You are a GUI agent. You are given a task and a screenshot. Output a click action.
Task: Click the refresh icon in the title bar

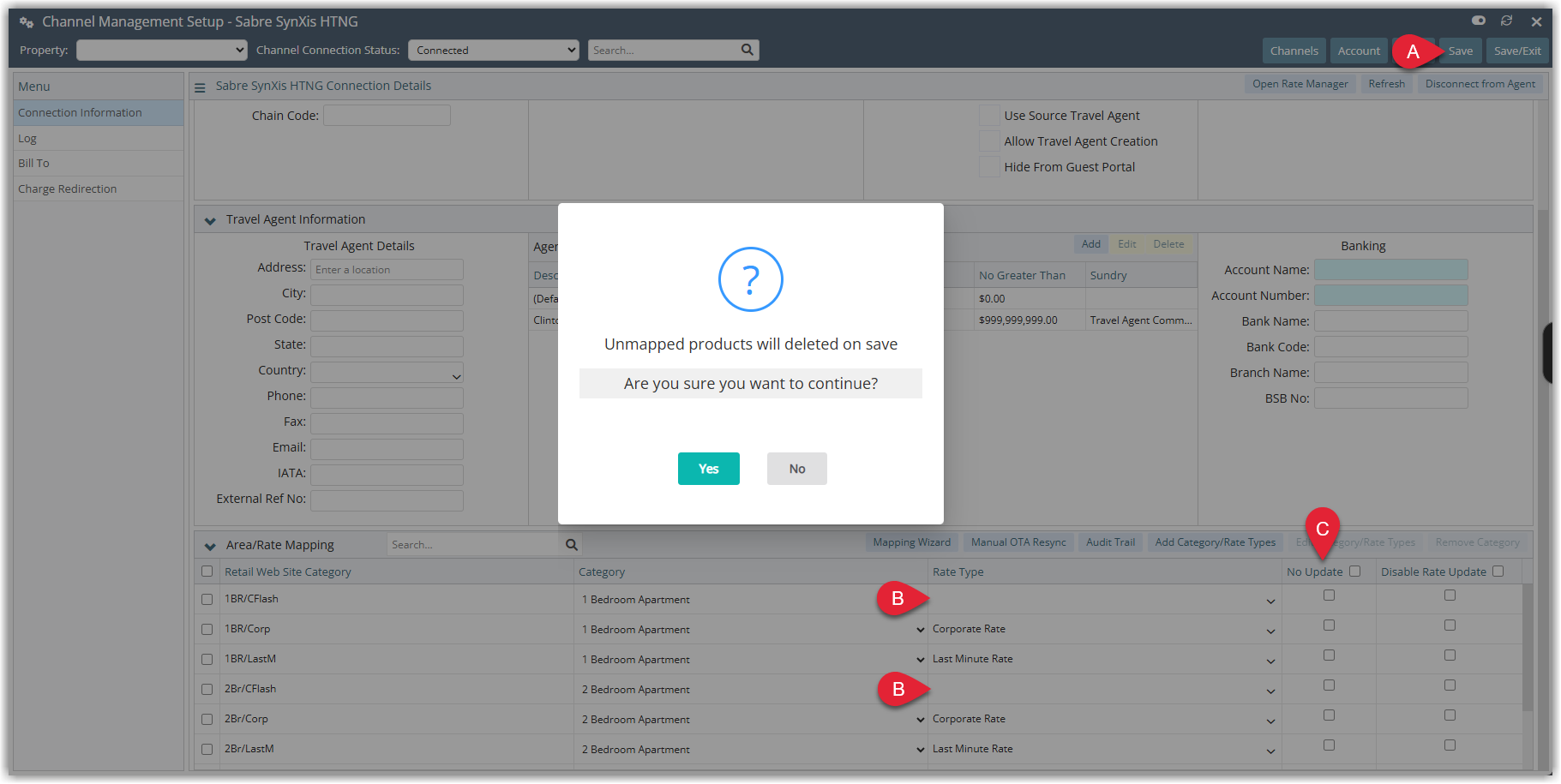[1506, 21]
